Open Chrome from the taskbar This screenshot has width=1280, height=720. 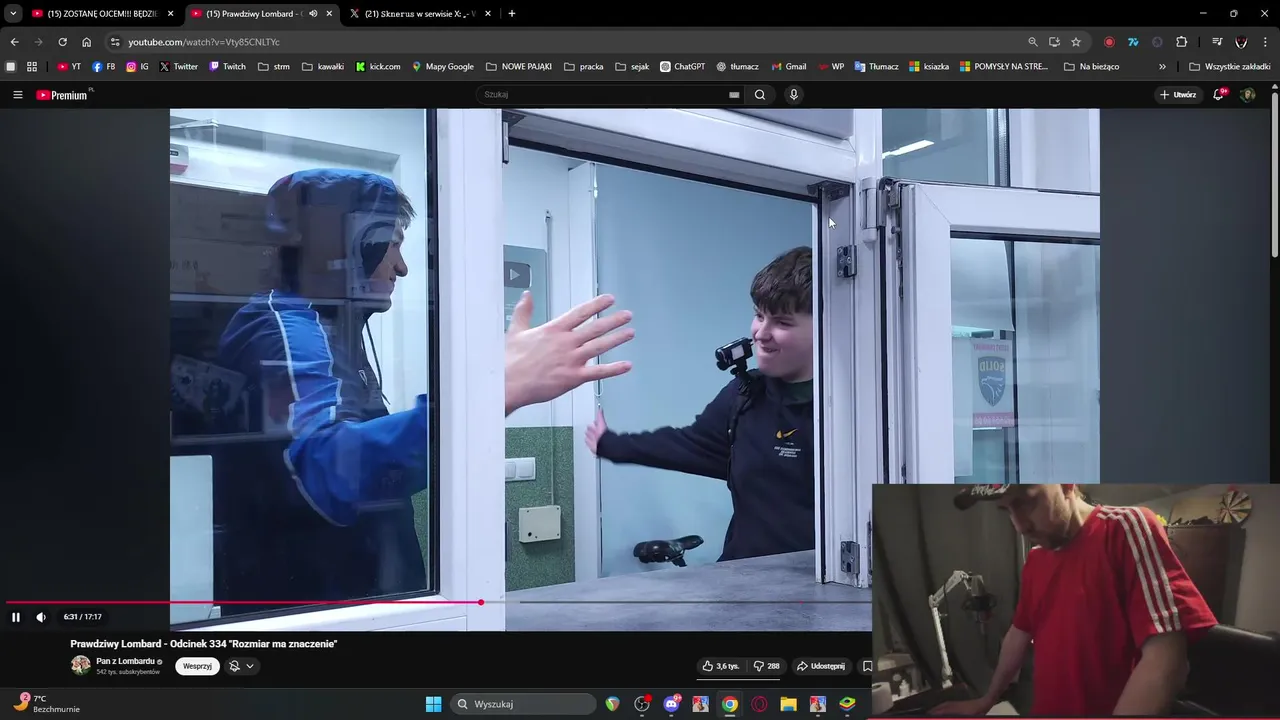tap(730, 704)
